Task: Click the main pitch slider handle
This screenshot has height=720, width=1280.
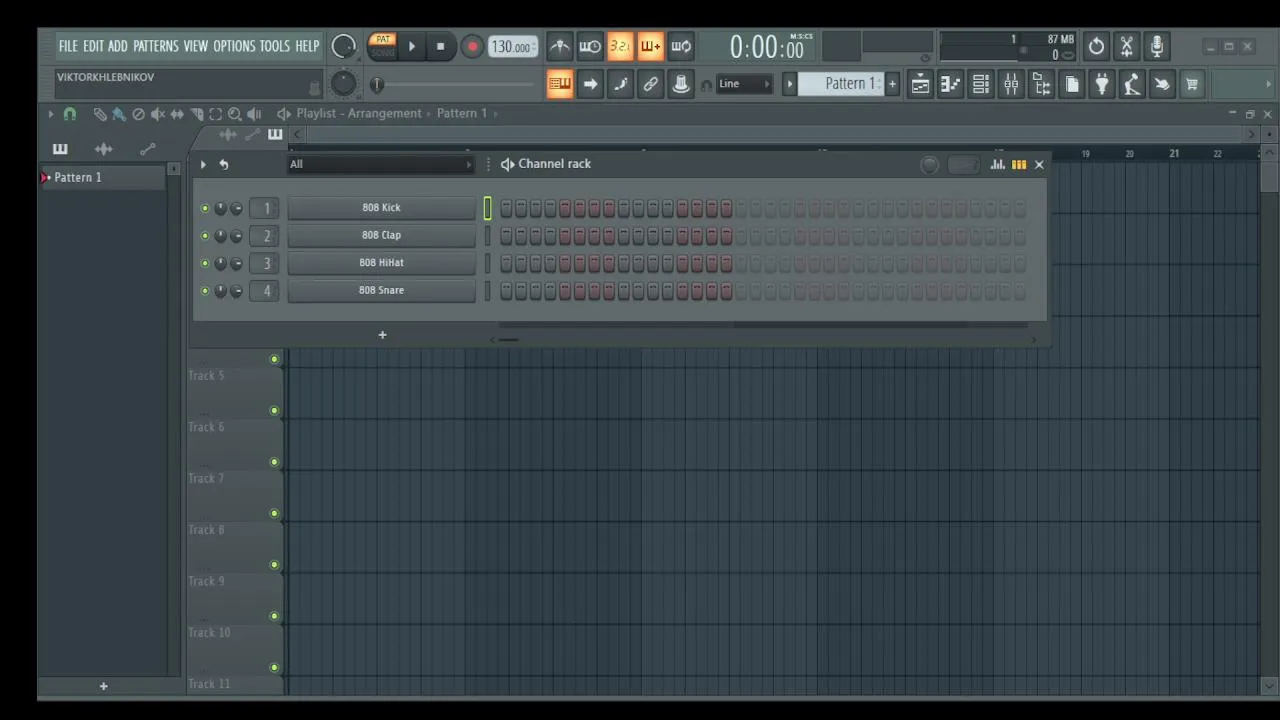Action: pyautogui.click(x=377, y=85)
